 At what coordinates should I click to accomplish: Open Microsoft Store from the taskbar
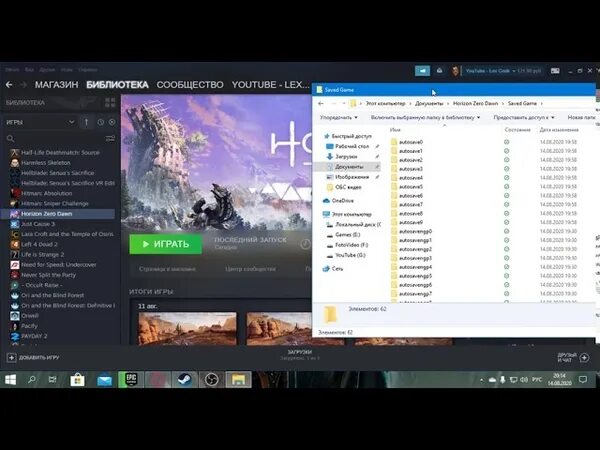tap(77, 380)
